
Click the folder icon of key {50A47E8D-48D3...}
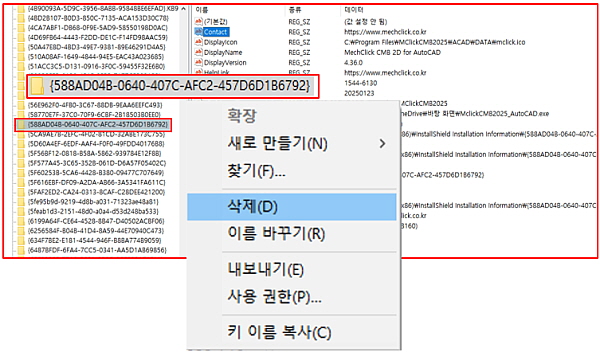21,47
